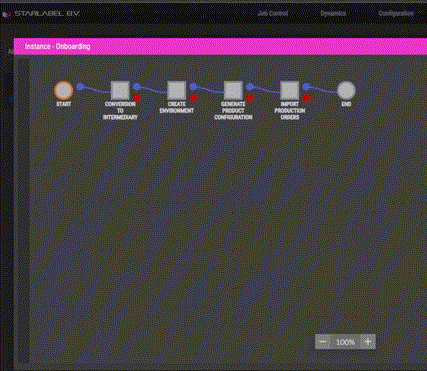Screen dimensions: 427x371
Task: Click red port under Conversion to Intermediary
Action: tap(137, 98)
